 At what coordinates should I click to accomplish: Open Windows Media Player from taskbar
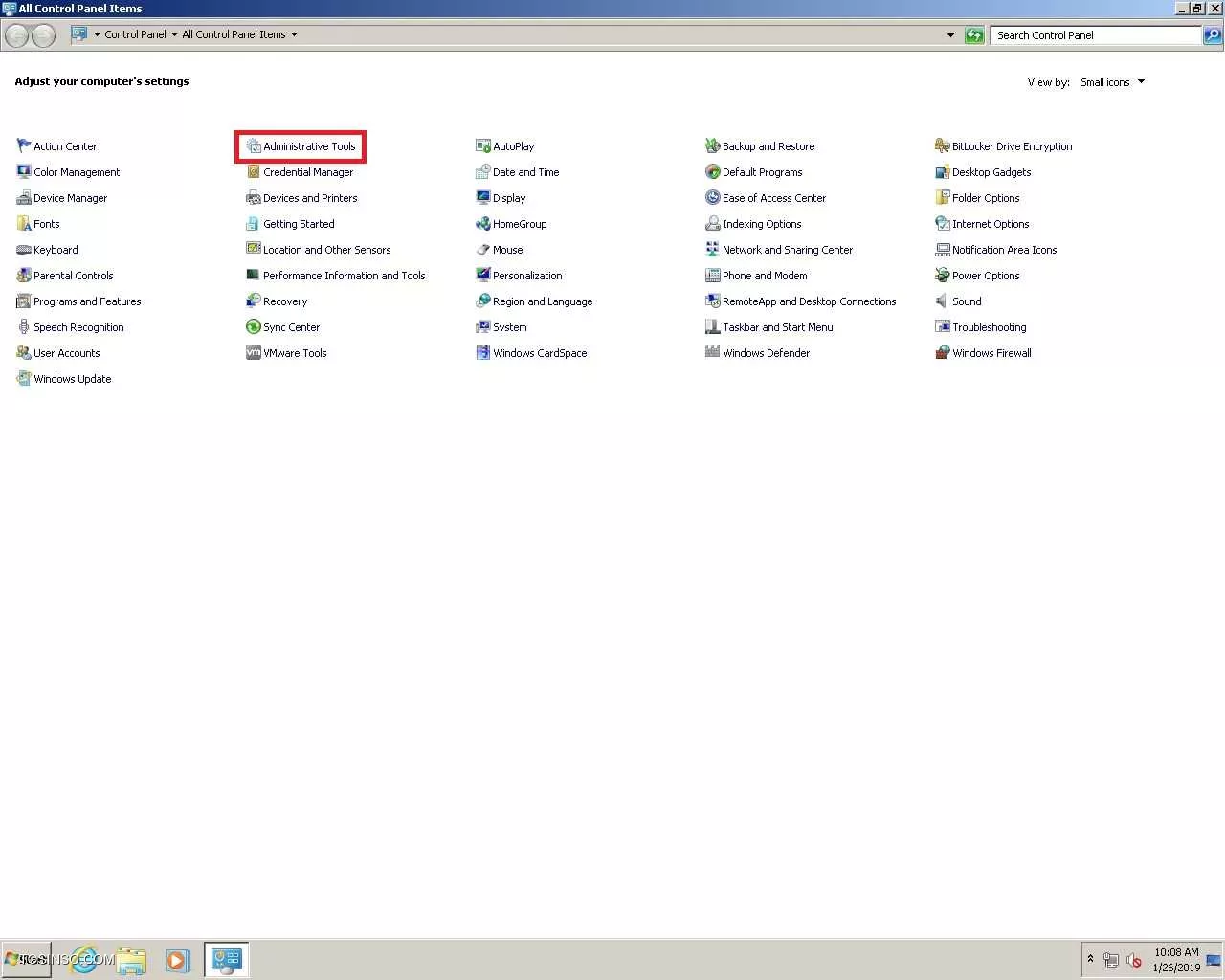pos(177,960)
